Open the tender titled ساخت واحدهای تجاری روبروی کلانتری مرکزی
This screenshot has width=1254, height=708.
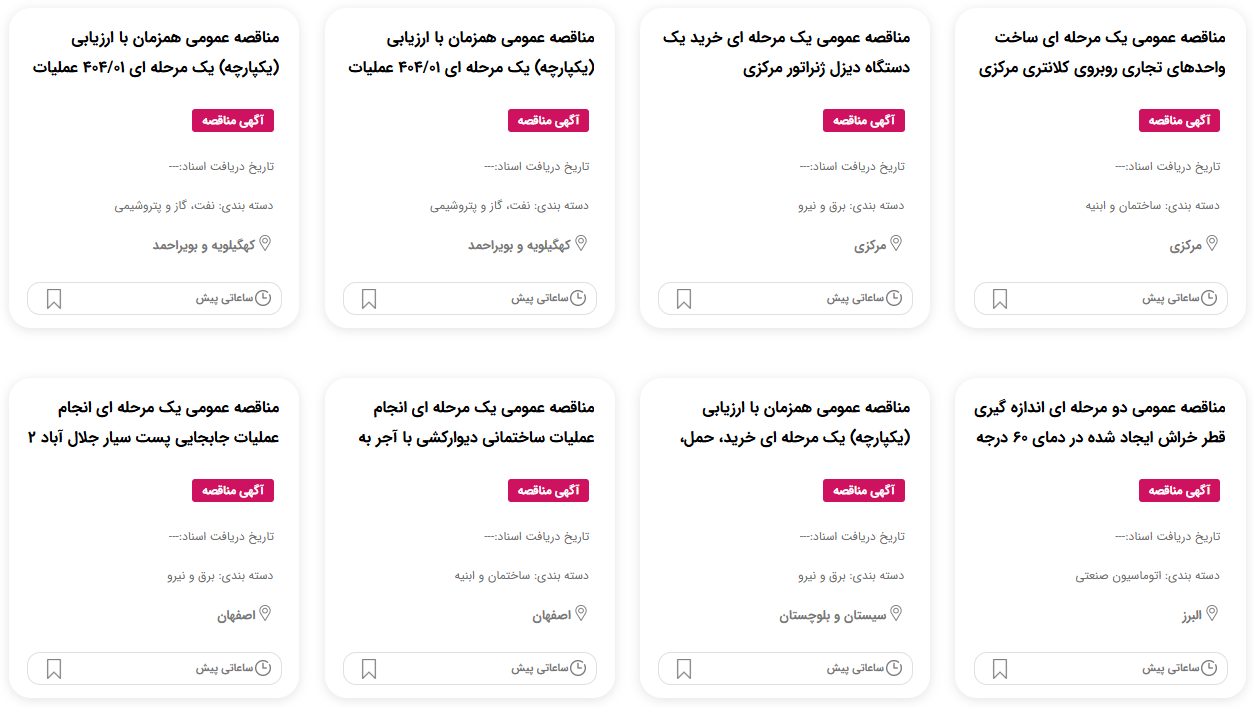tap(1101, 53)
